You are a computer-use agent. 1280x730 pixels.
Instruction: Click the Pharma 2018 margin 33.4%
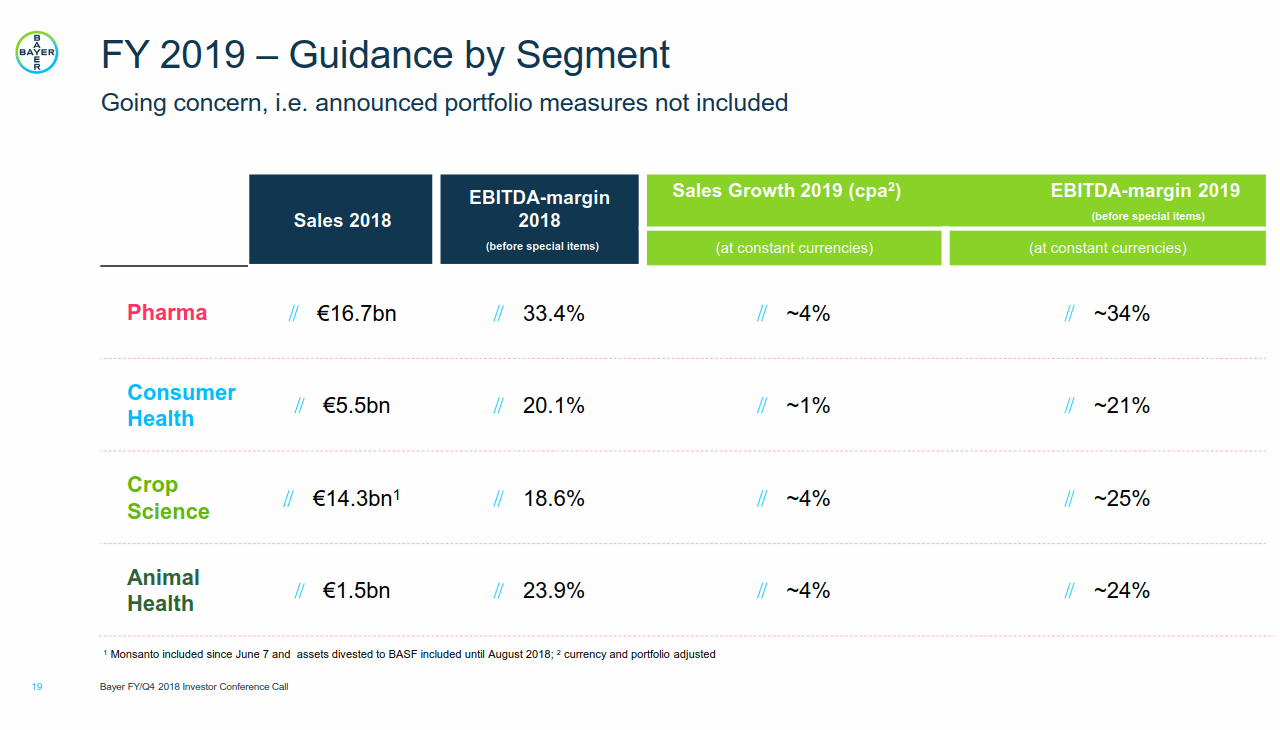553,314
